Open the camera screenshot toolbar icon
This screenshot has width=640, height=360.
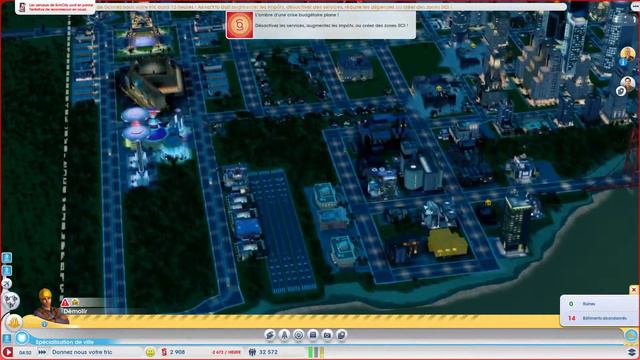click(x=327, y=335)
